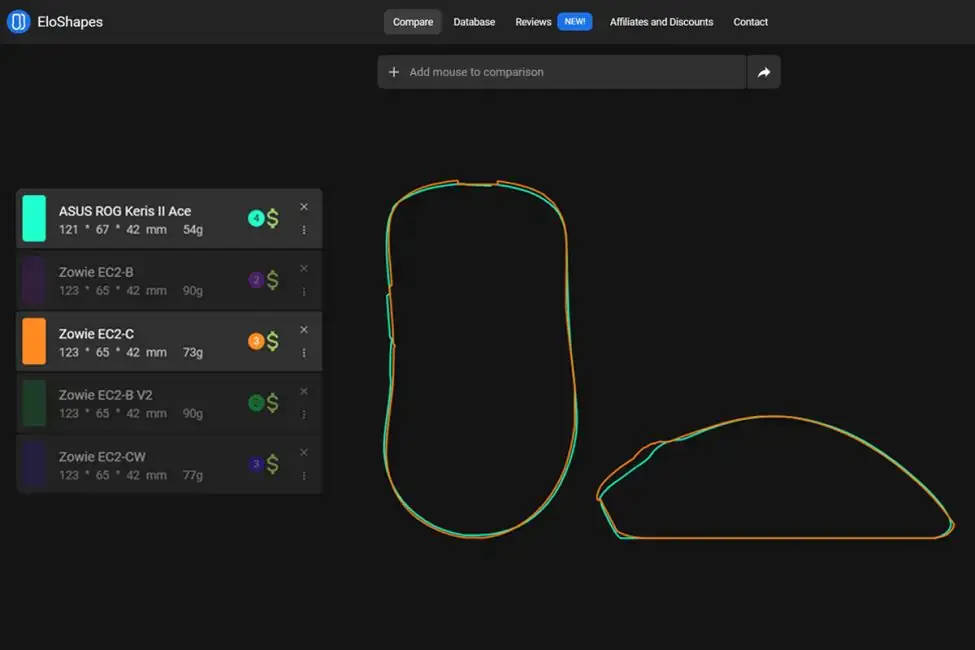Screen dimensions: 975x650
Task: Open more options for ASUS ROG Keris II Ace
Action: point(304,230)
